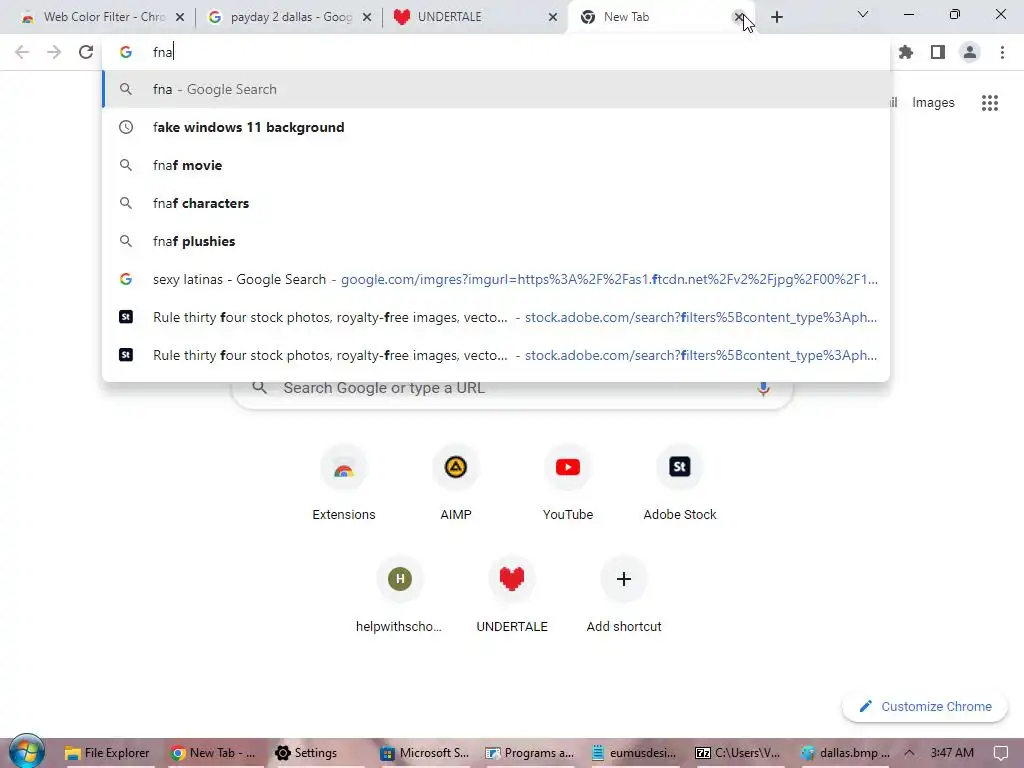Open the C:\Users 7-Zip taskbar item

pos(738,753)
